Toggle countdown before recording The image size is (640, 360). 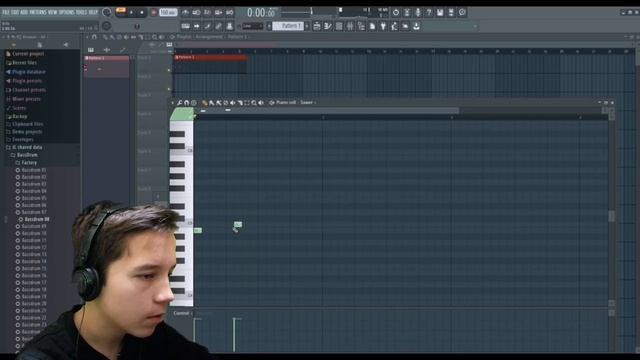point(207,13)
